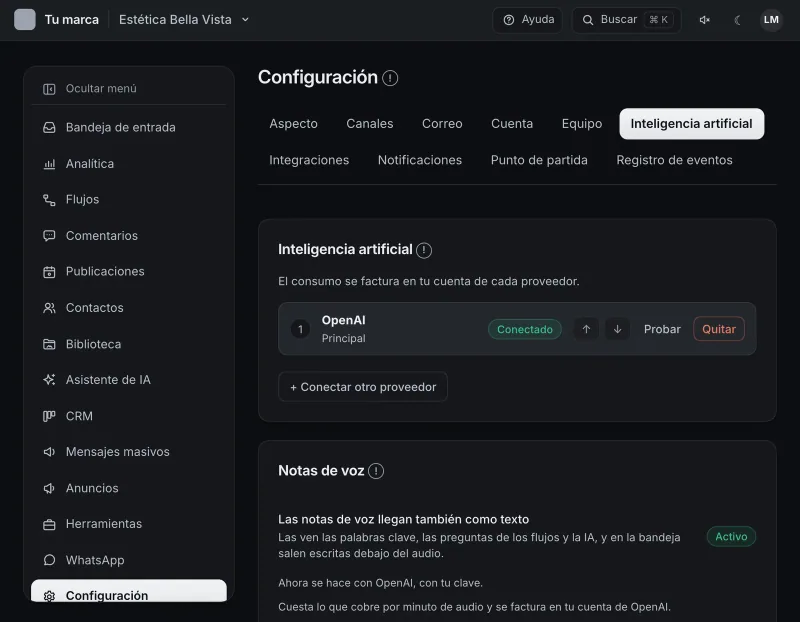Switch to the Aspecto tab

(x=293, y=123)
